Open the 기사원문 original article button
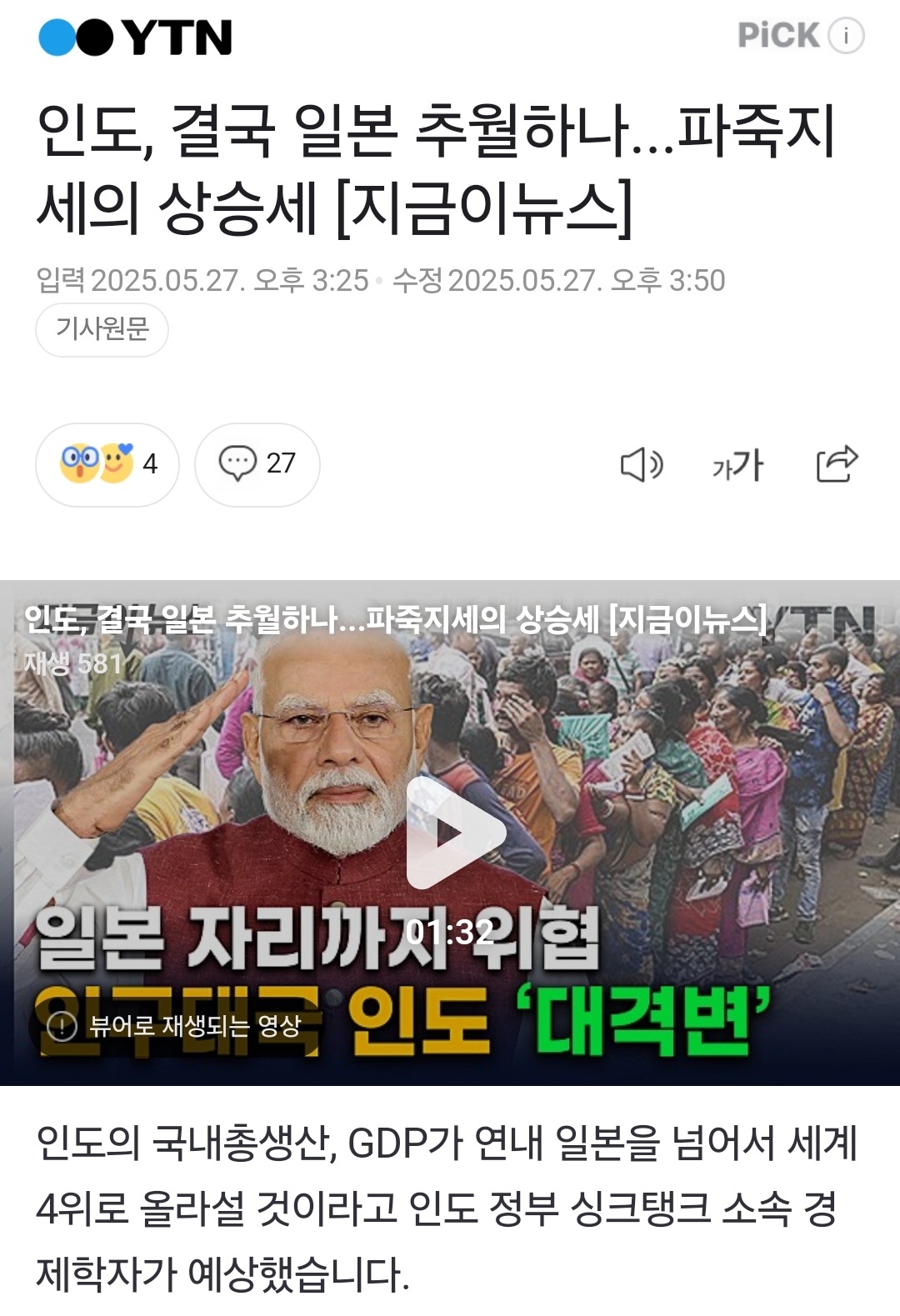Viewport: 900px width, 1316px height. [102, 329]
